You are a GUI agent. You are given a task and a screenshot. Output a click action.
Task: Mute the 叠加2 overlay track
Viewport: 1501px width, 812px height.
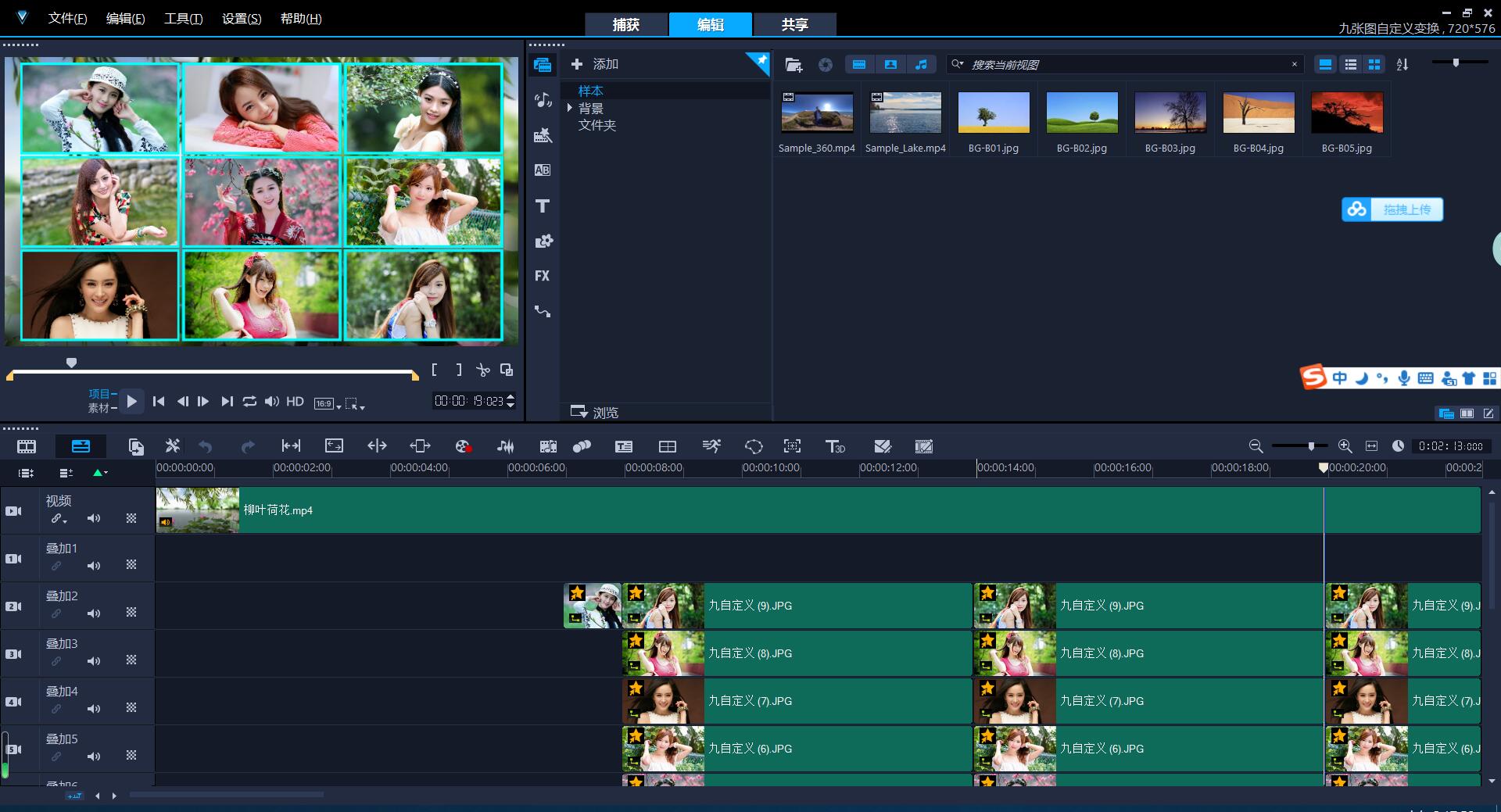tap(94, 613)
